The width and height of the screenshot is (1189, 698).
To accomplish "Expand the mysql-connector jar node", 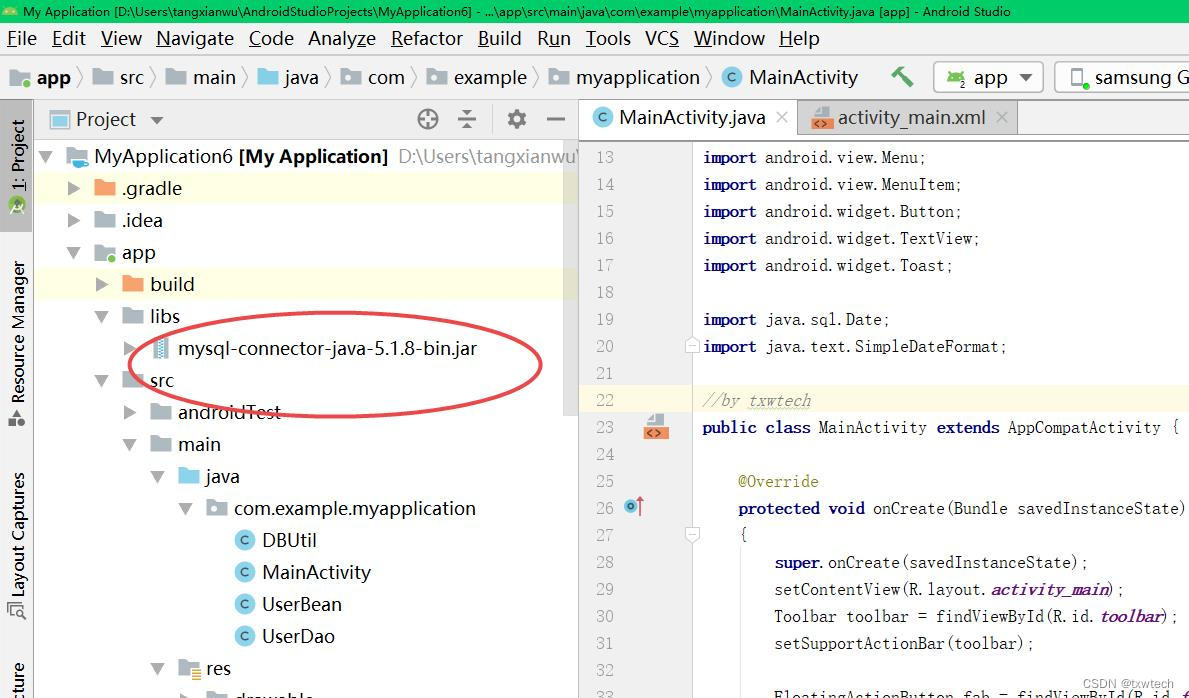I will [130, 348].
